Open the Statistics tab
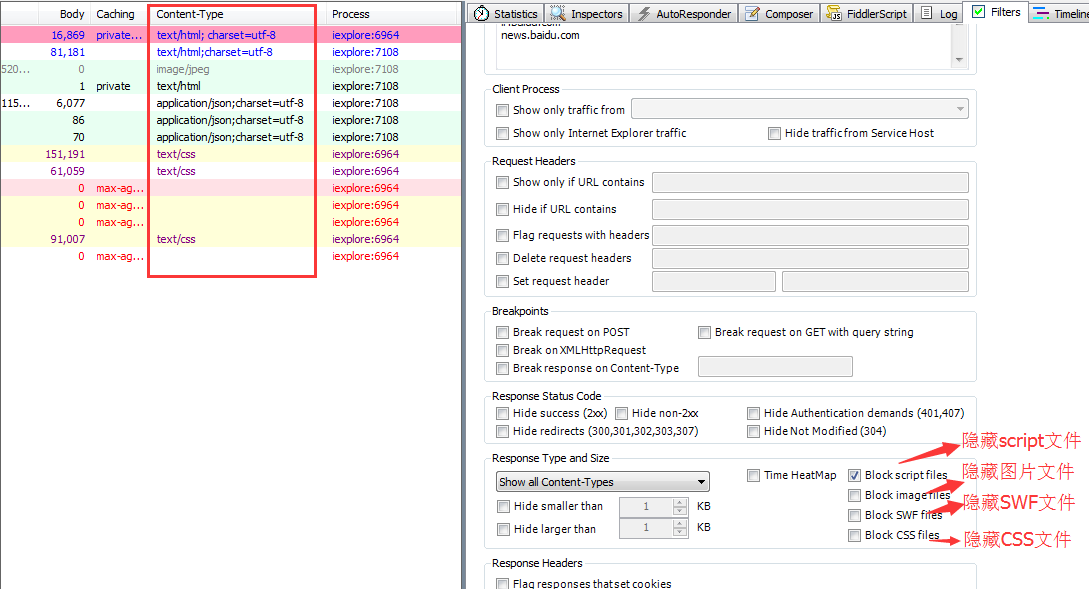Viewport: 1089px width, 589px height. tap(506, 13)
